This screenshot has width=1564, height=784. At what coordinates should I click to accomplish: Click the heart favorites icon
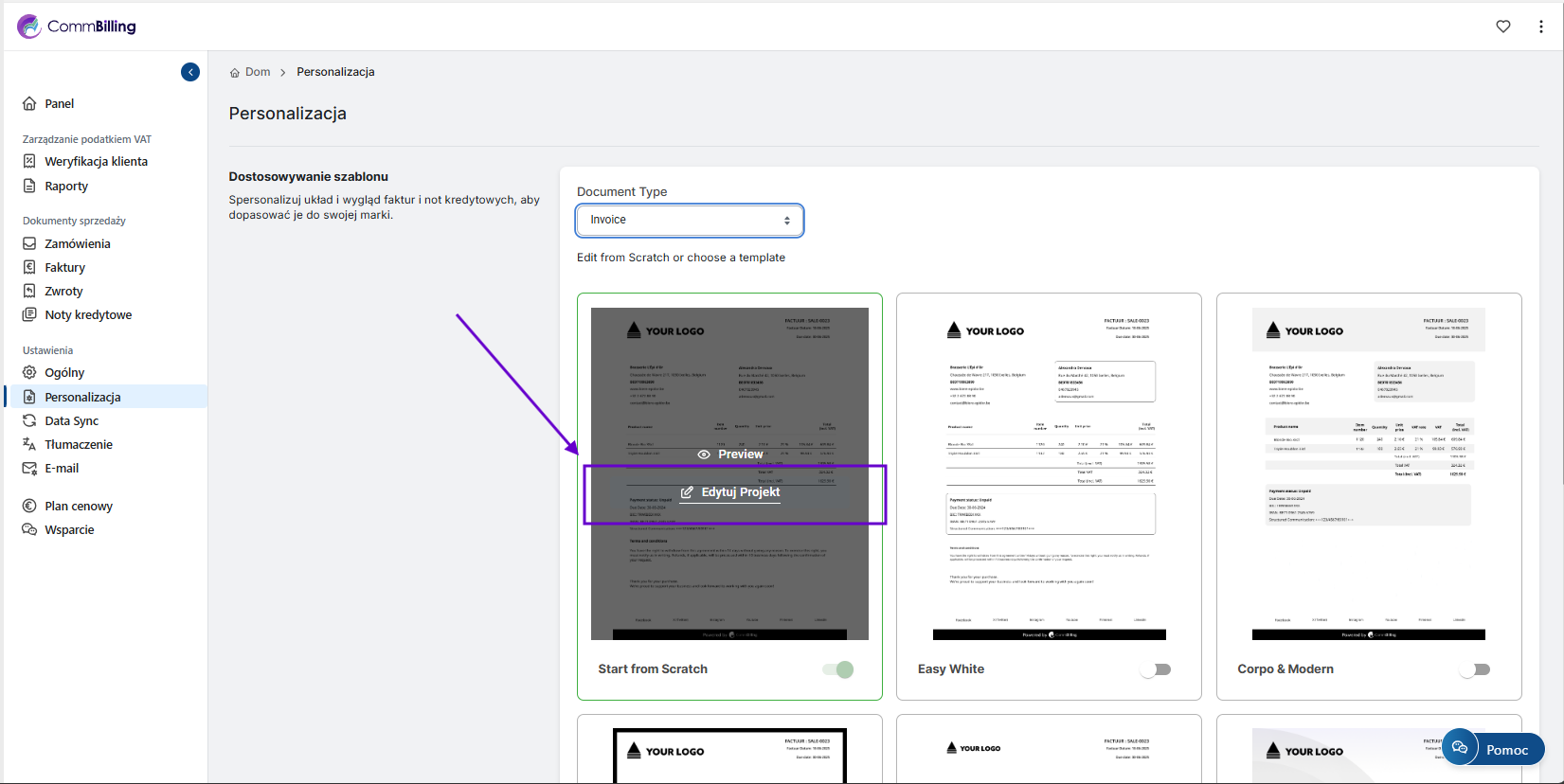click(x=1503, y=27)
